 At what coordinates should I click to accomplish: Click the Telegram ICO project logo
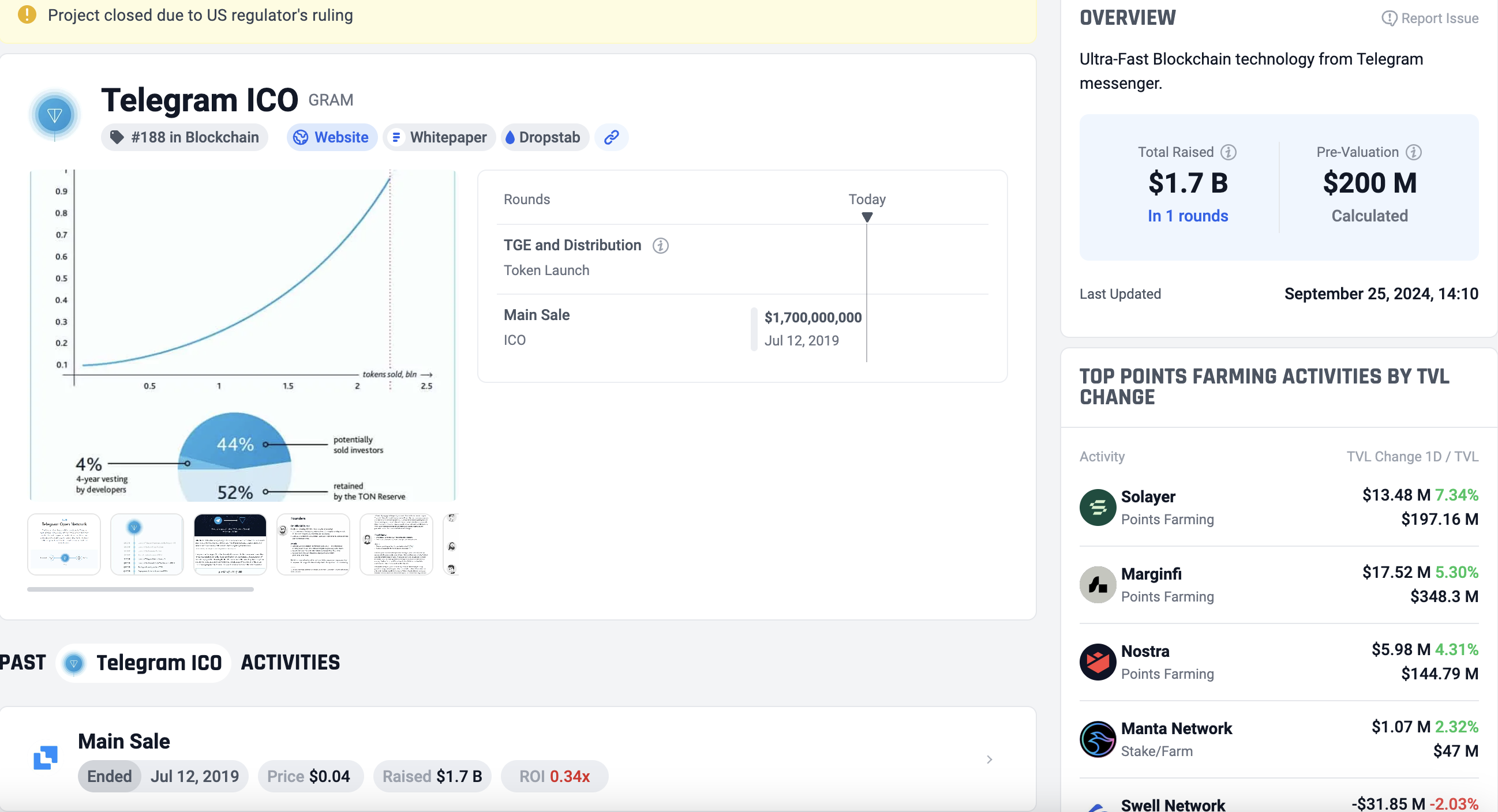tap(55, 115)
